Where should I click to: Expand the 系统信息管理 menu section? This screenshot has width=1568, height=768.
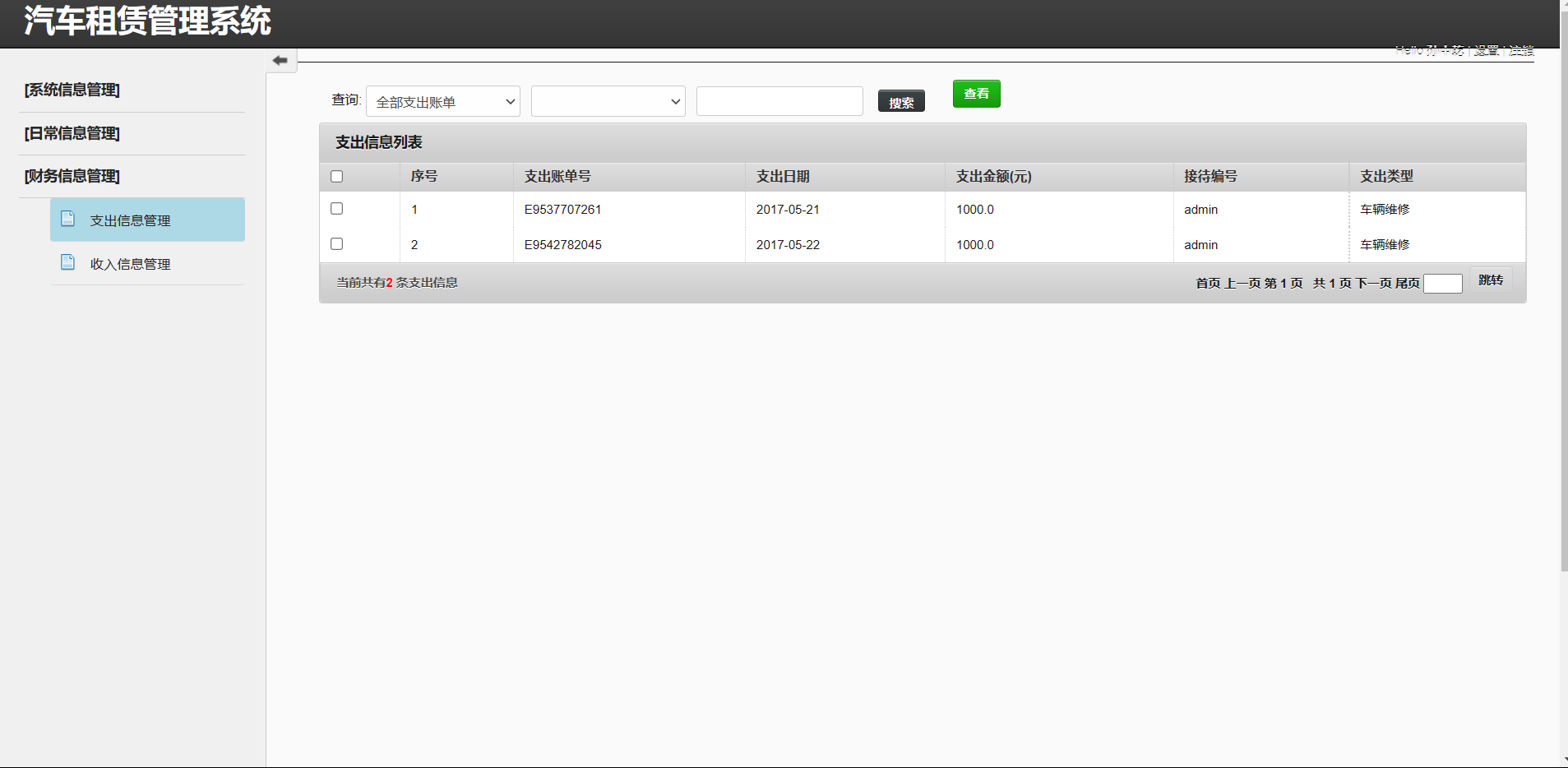coord(72,90)
